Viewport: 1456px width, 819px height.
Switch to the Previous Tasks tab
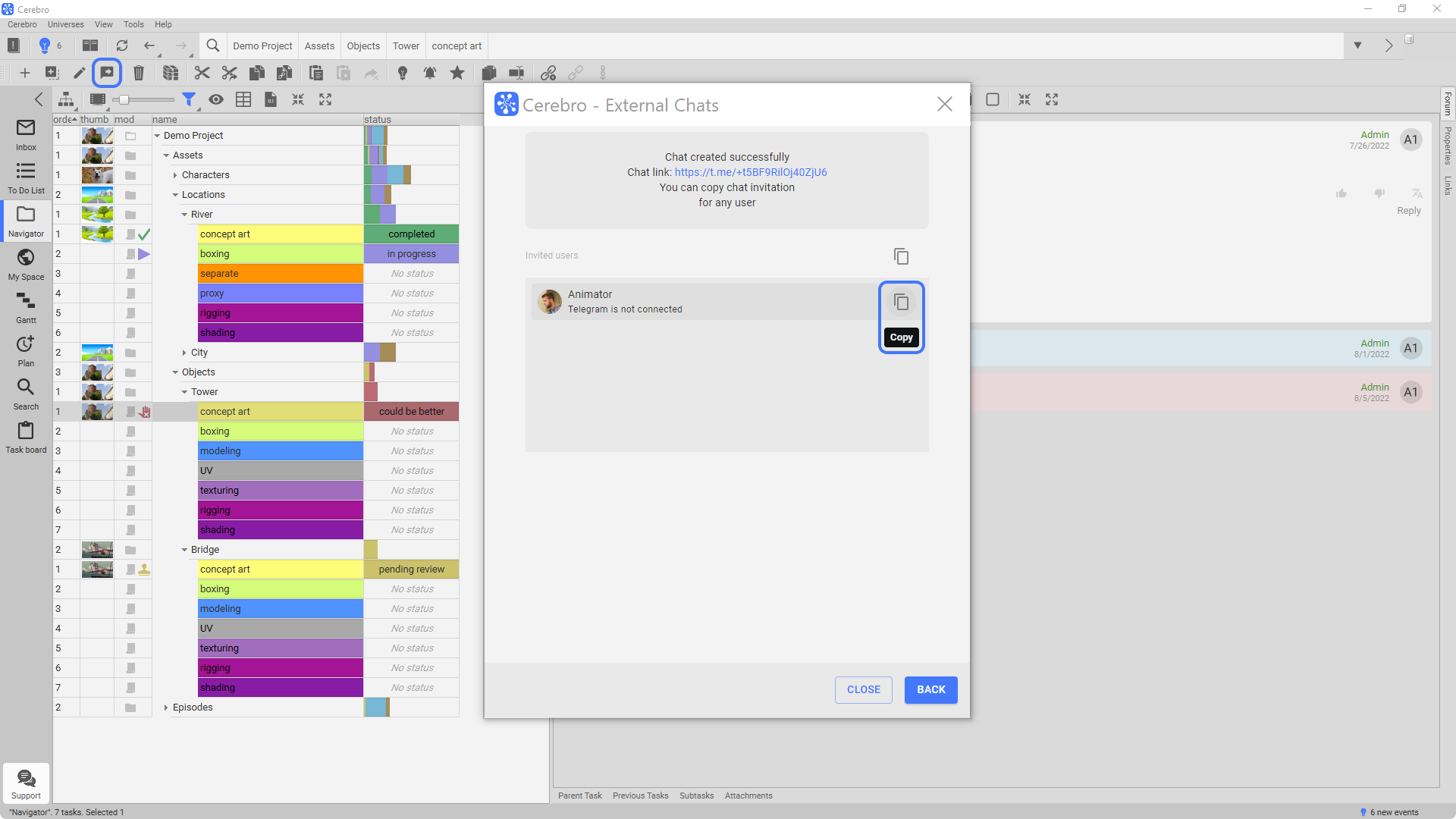coord(640,795)
